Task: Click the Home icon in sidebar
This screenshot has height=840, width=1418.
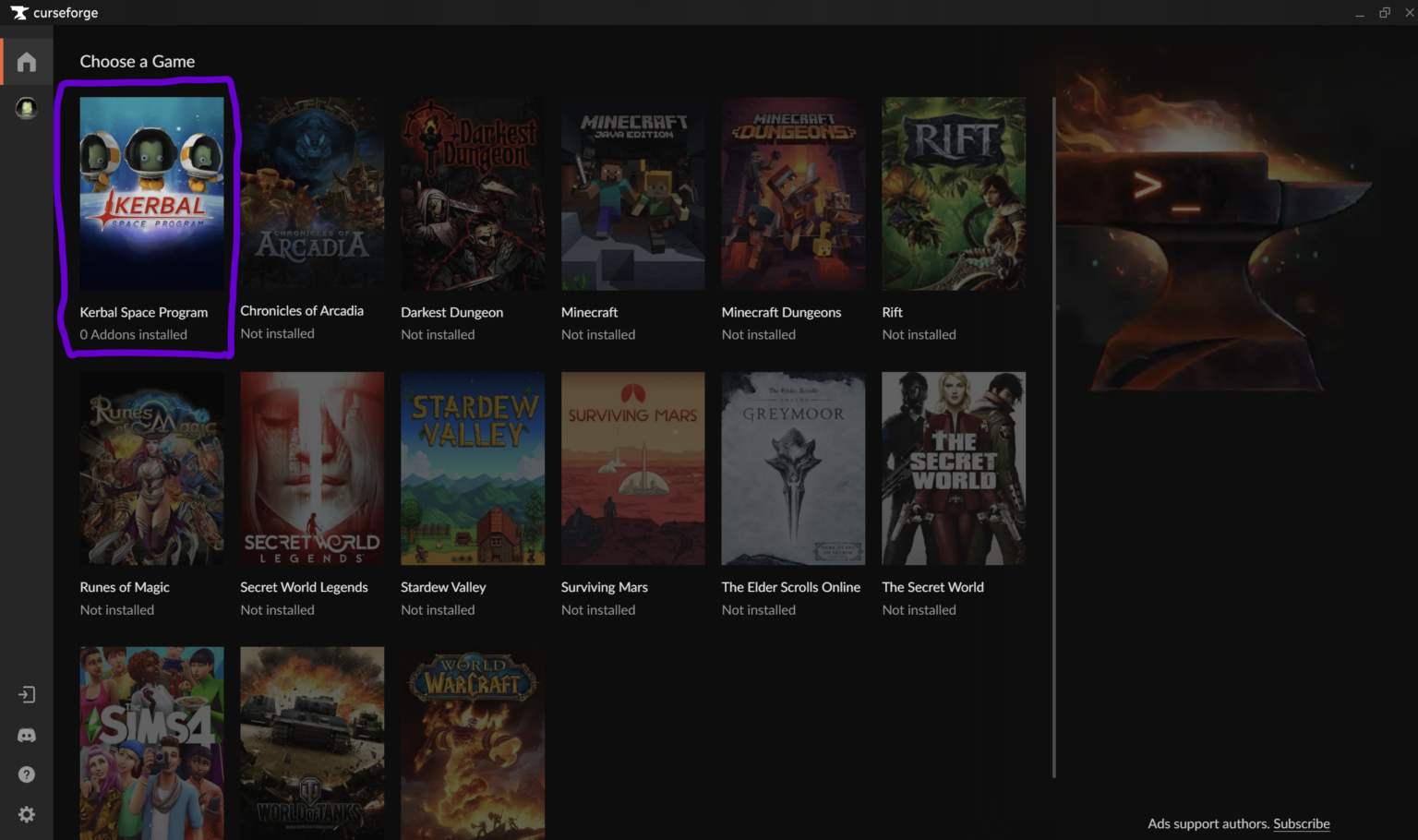Action: point(27,62)
